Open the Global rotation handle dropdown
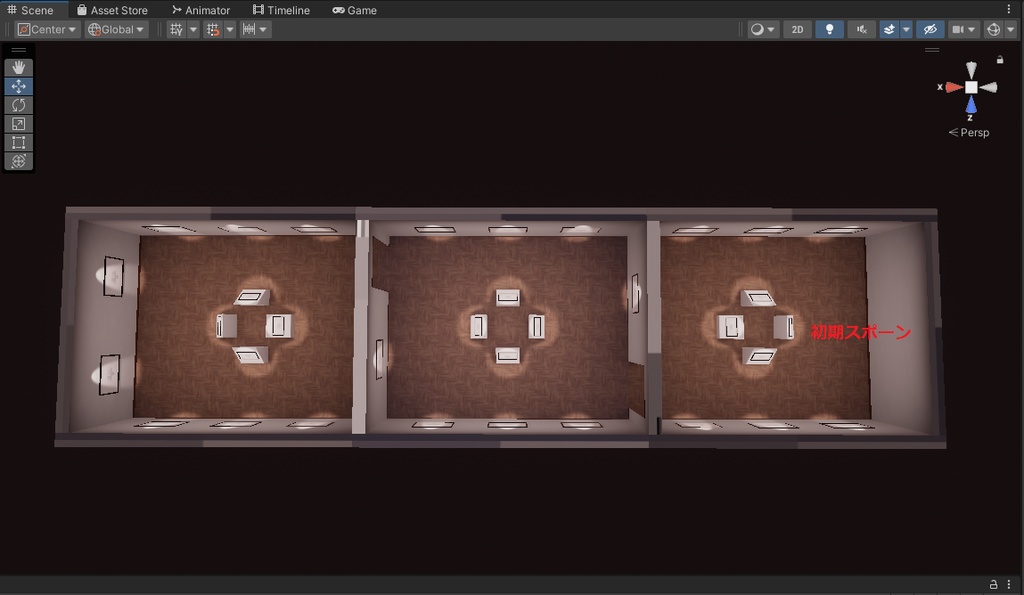 (116, 29)
